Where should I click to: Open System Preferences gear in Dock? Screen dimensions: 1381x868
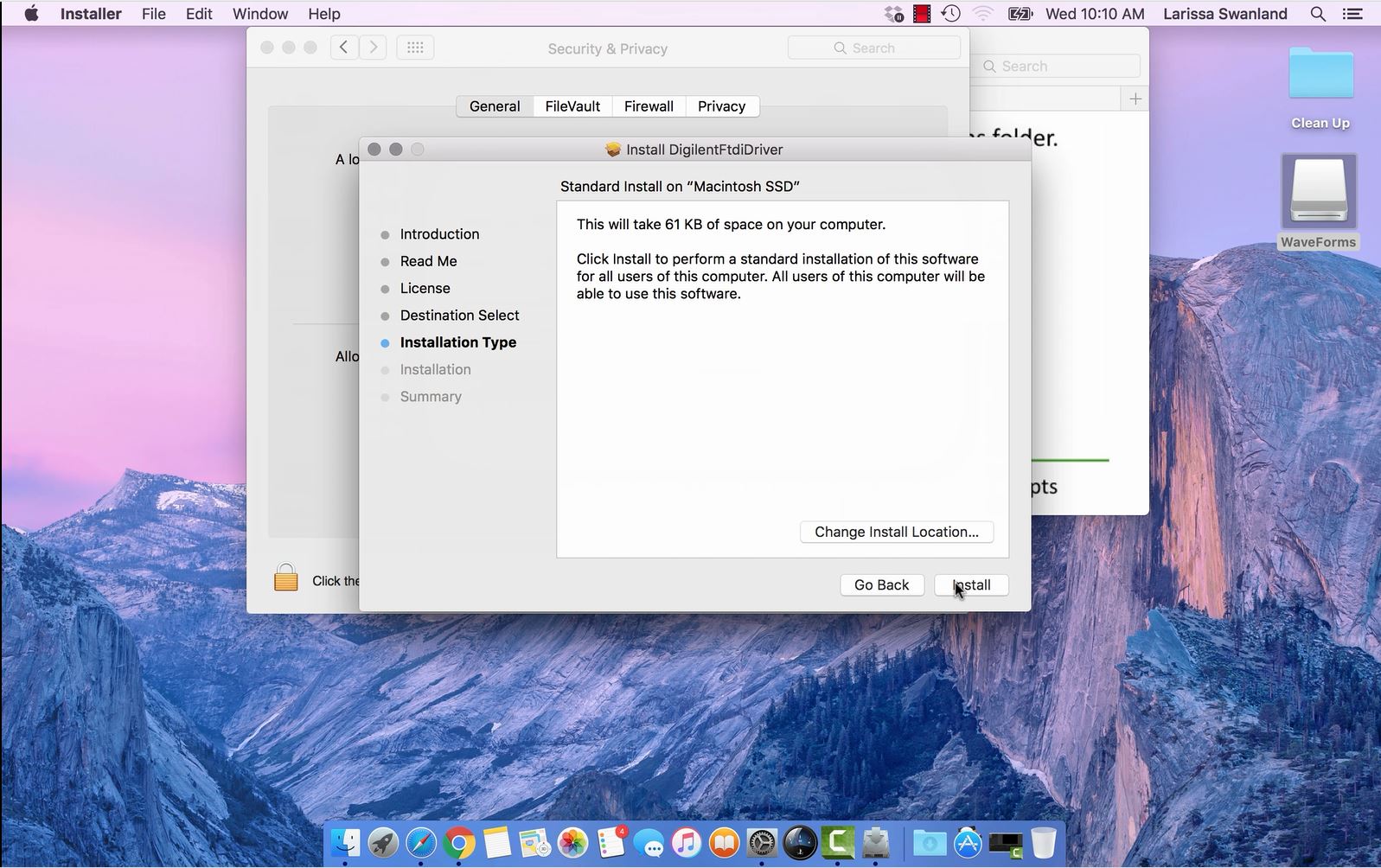[x=762, y=842]
